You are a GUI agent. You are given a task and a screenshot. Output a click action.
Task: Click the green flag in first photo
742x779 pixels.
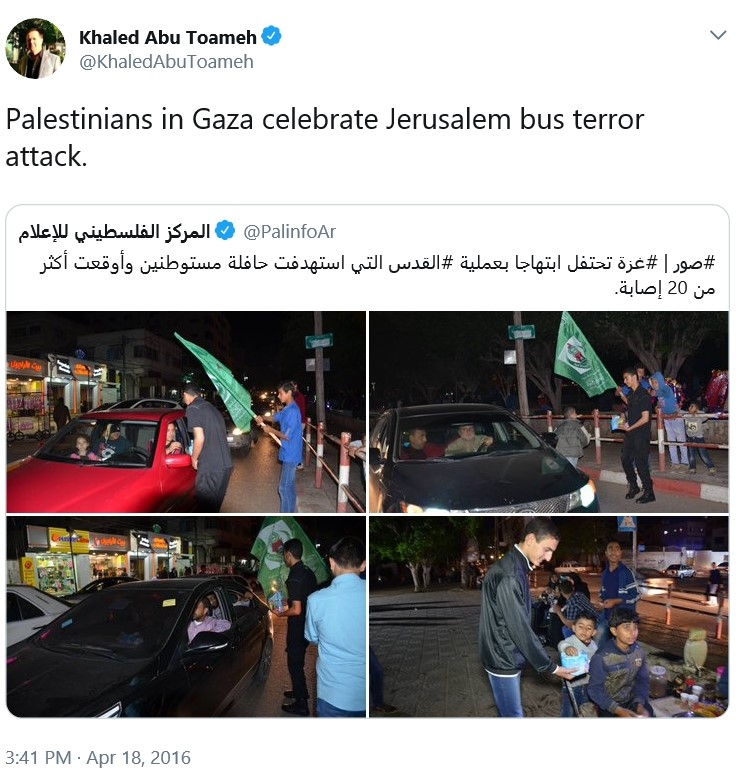click(x=217, y=380)
